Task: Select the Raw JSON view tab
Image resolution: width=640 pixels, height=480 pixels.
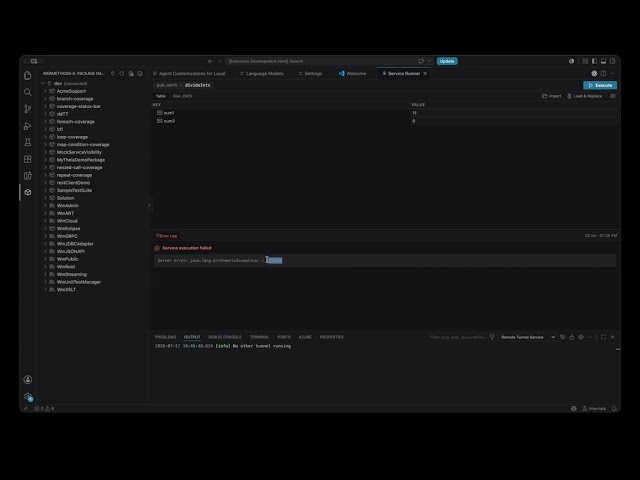Action: click(182, 96)
